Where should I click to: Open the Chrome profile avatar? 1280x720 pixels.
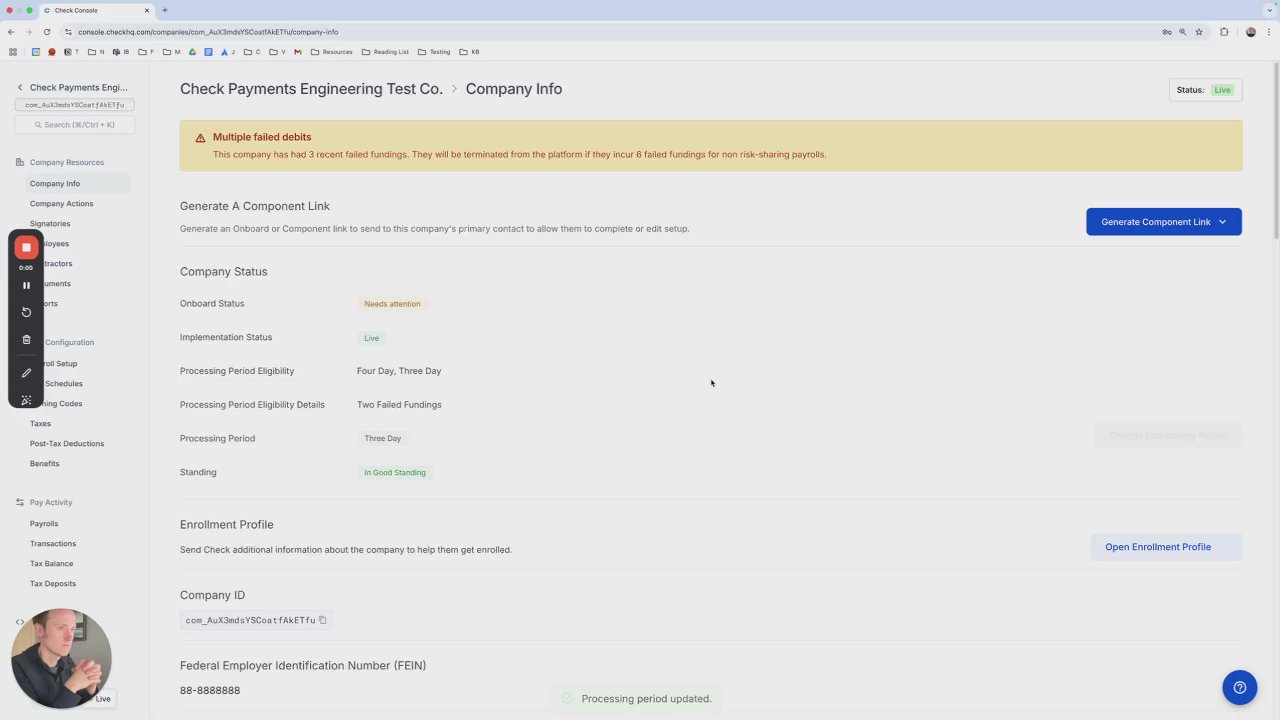[1251, 32]
